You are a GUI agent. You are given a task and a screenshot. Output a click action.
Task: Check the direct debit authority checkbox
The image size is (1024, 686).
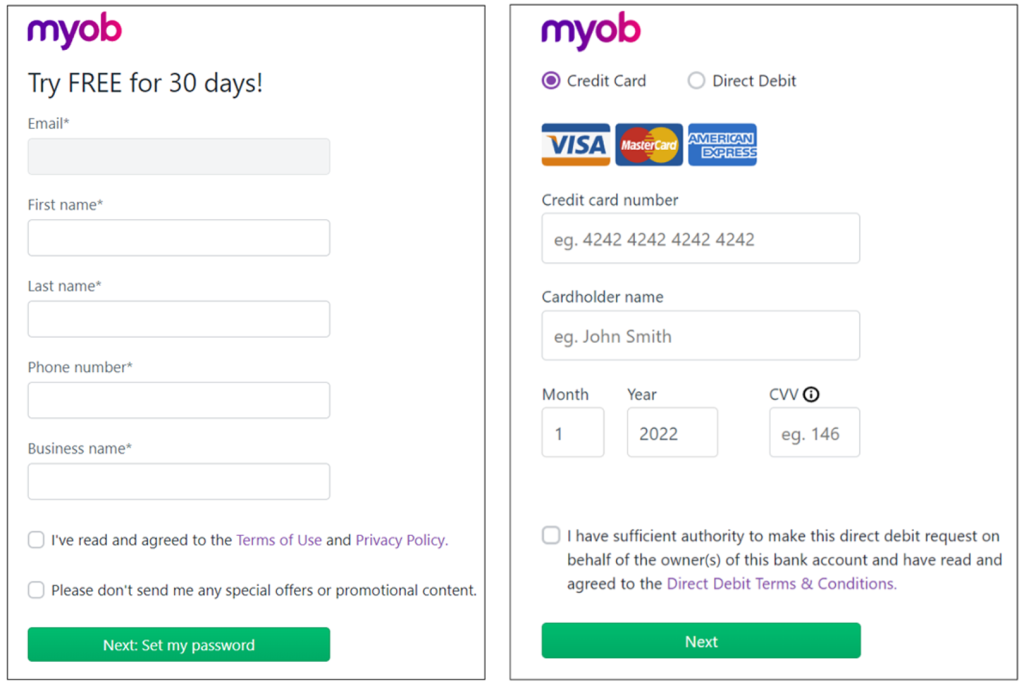tap(551, 535)
